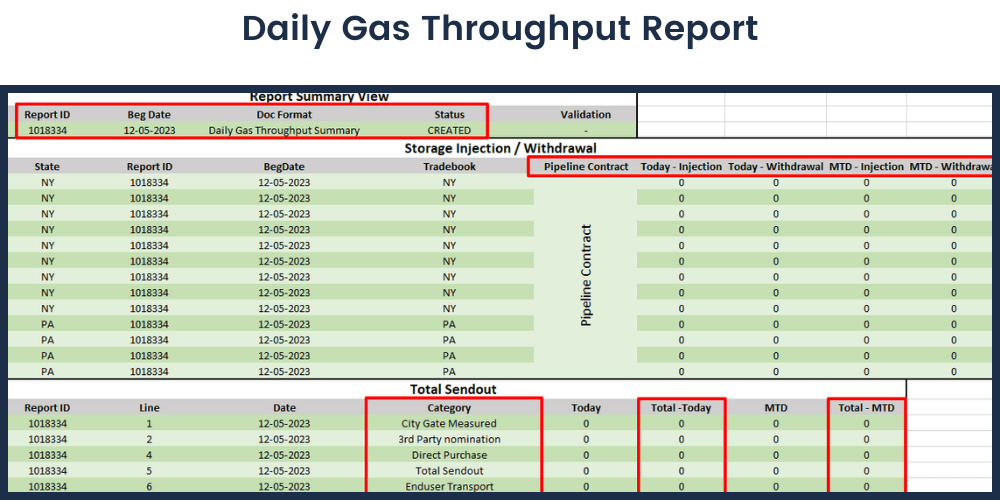Select the Tradebook column header
This screenshot has width=1000, height=500.
click(x=449, y=167)
